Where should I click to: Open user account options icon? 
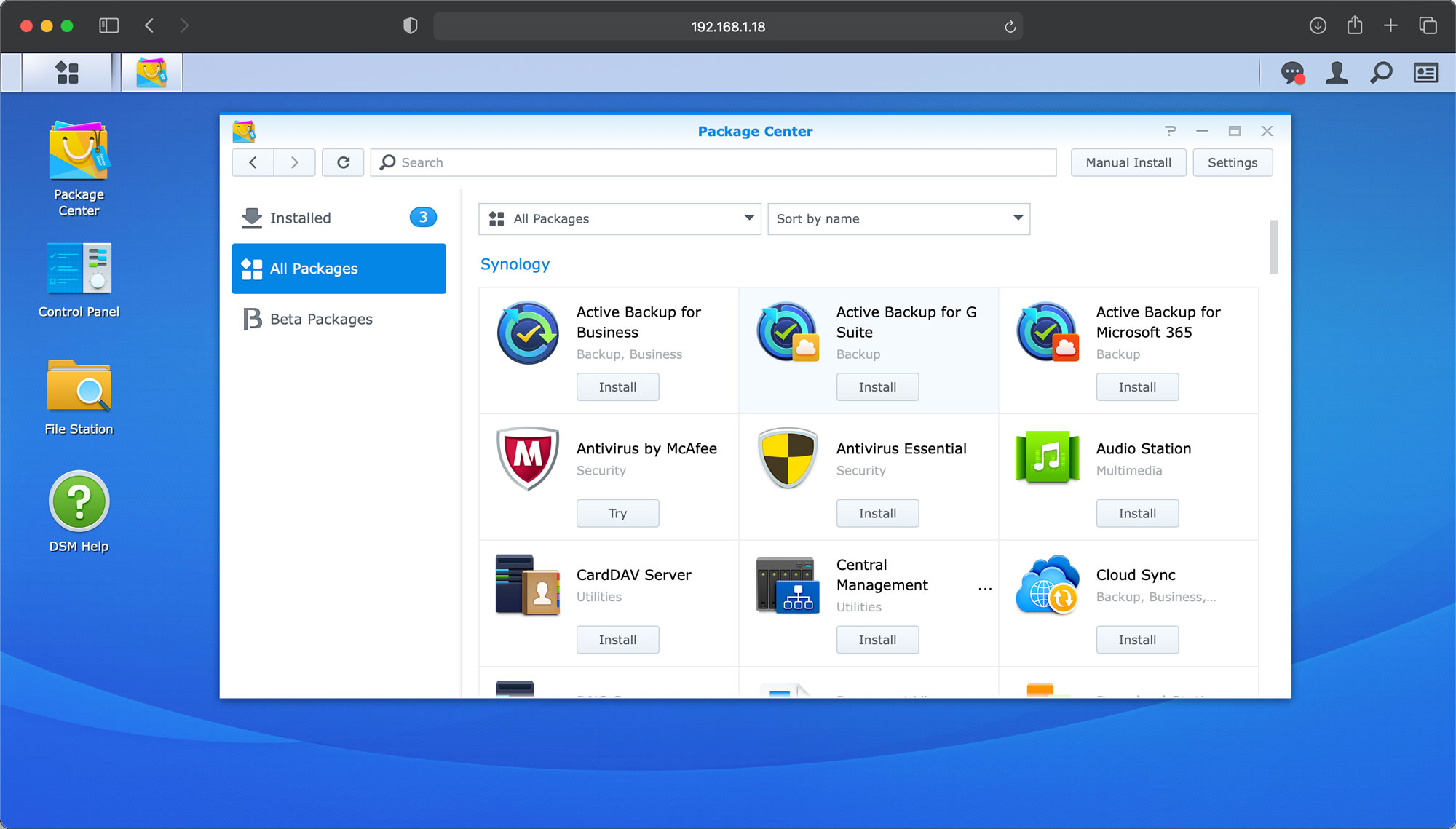click(x=1337, y=72)
